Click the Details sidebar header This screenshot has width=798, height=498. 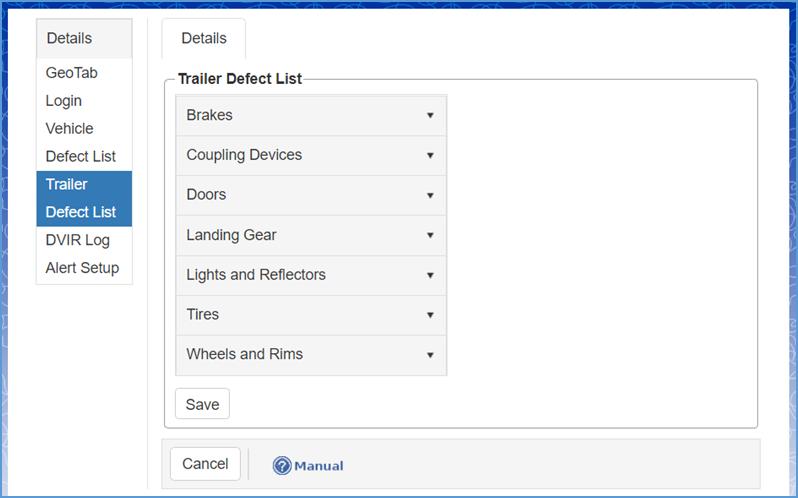69,39
